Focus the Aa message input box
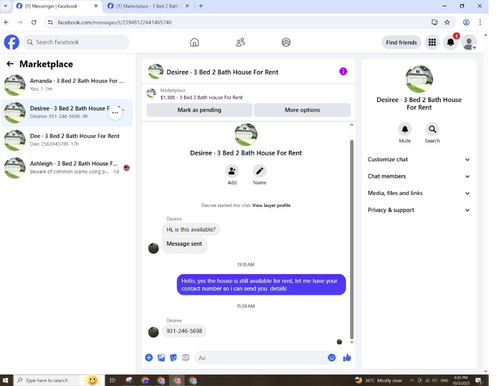The image size is (500, 386). 260,358
